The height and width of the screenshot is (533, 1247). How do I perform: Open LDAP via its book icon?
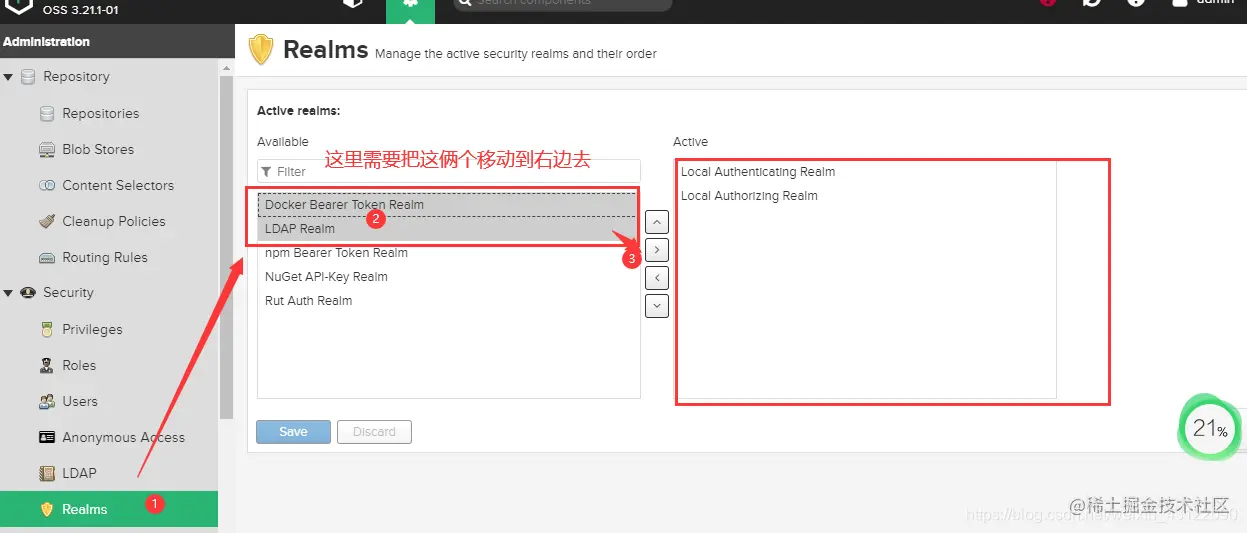pos(47,474)
